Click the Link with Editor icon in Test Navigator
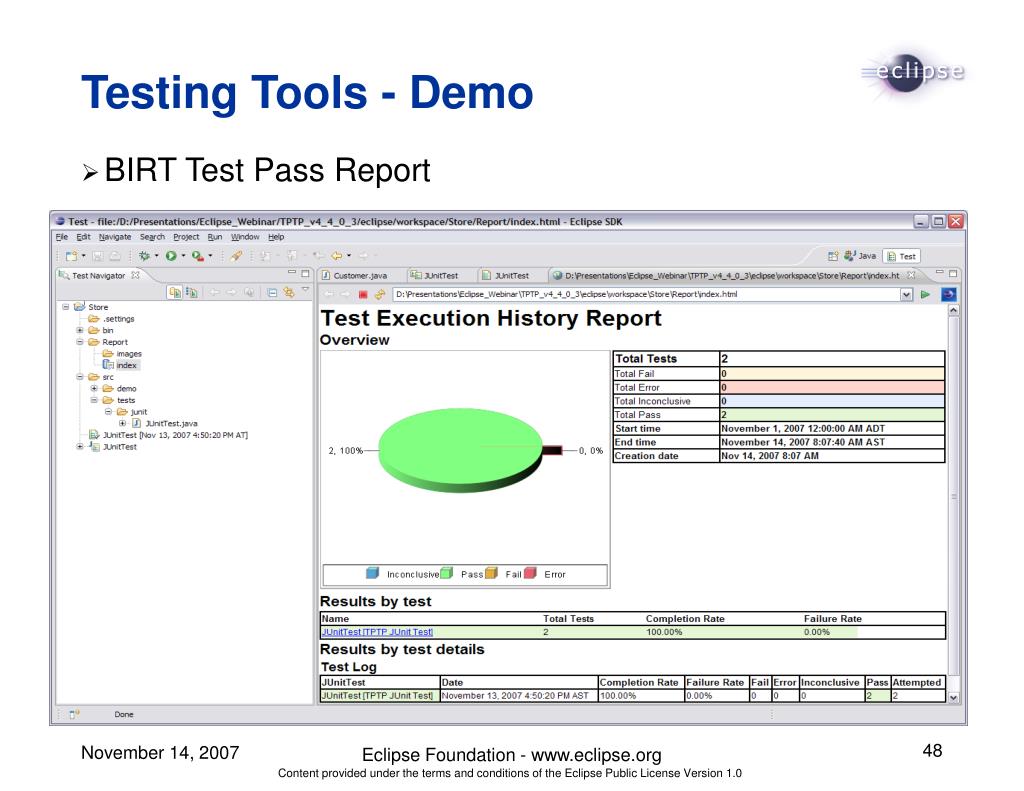The width and height of the screenshot is (1024, 791). [289, 293]
